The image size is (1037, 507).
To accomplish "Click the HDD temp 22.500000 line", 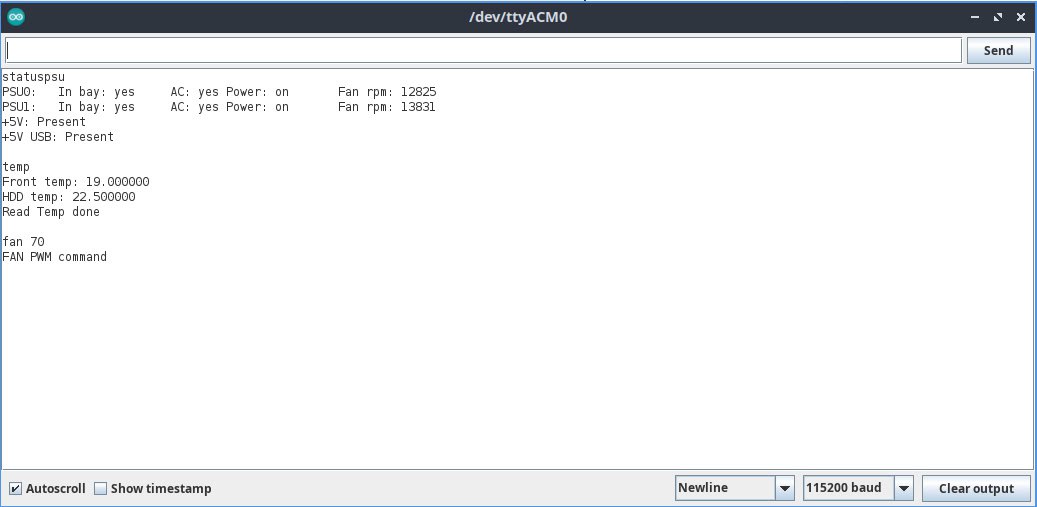I will pyautogui.click(x=69, y=197).
